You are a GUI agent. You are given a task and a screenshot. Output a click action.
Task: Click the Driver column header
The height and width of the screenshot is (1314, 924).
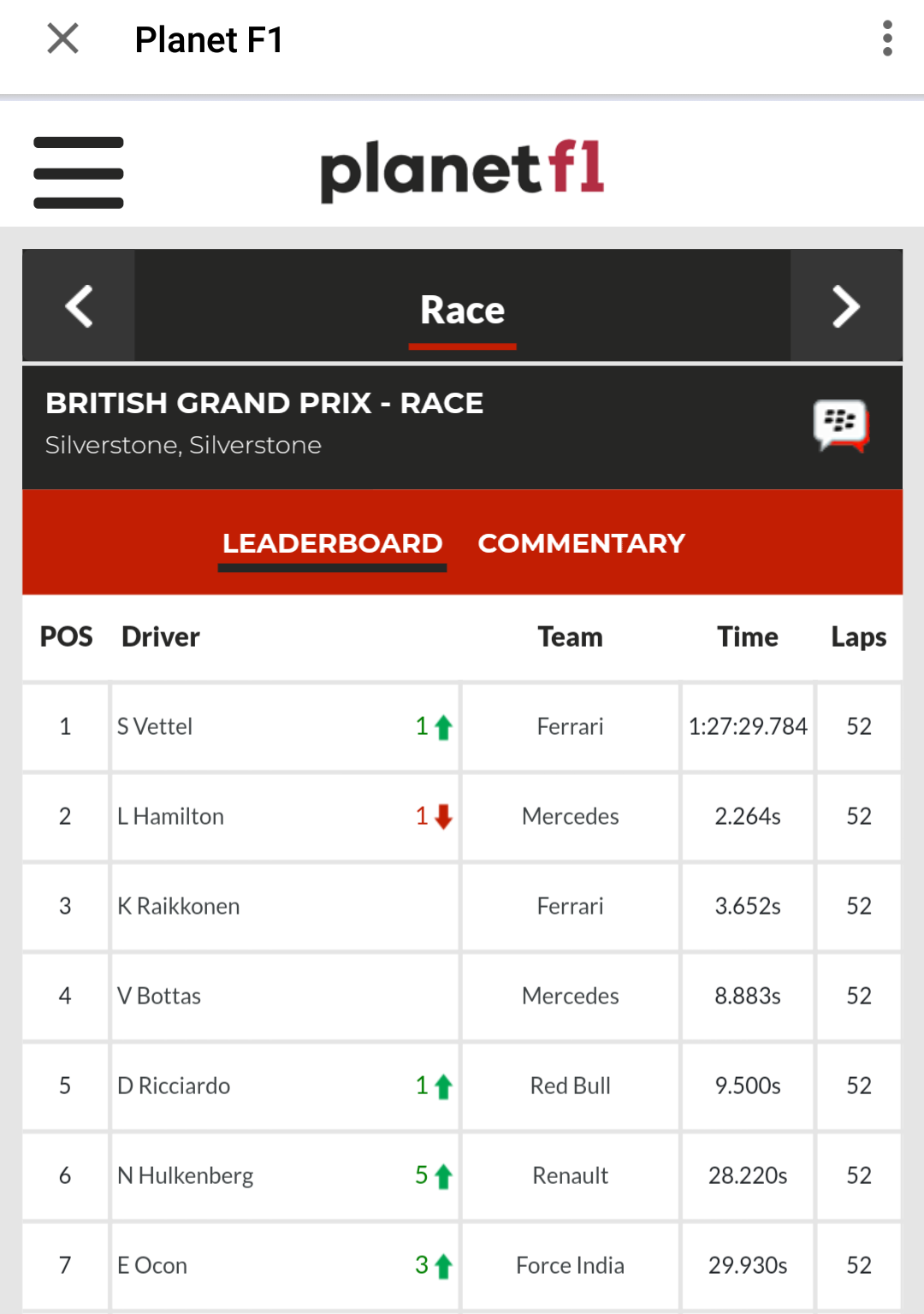tap(161, 637)
